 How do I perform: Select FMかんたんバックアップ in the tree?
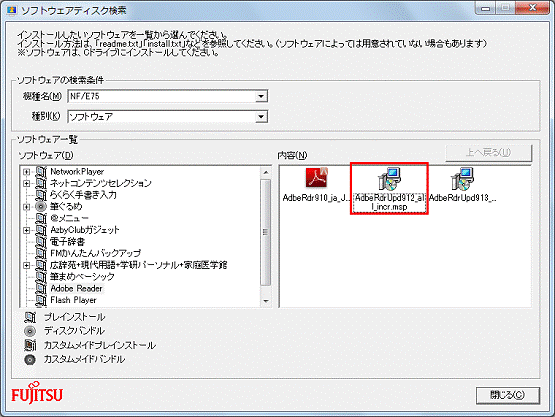click(x=96, y=253)
